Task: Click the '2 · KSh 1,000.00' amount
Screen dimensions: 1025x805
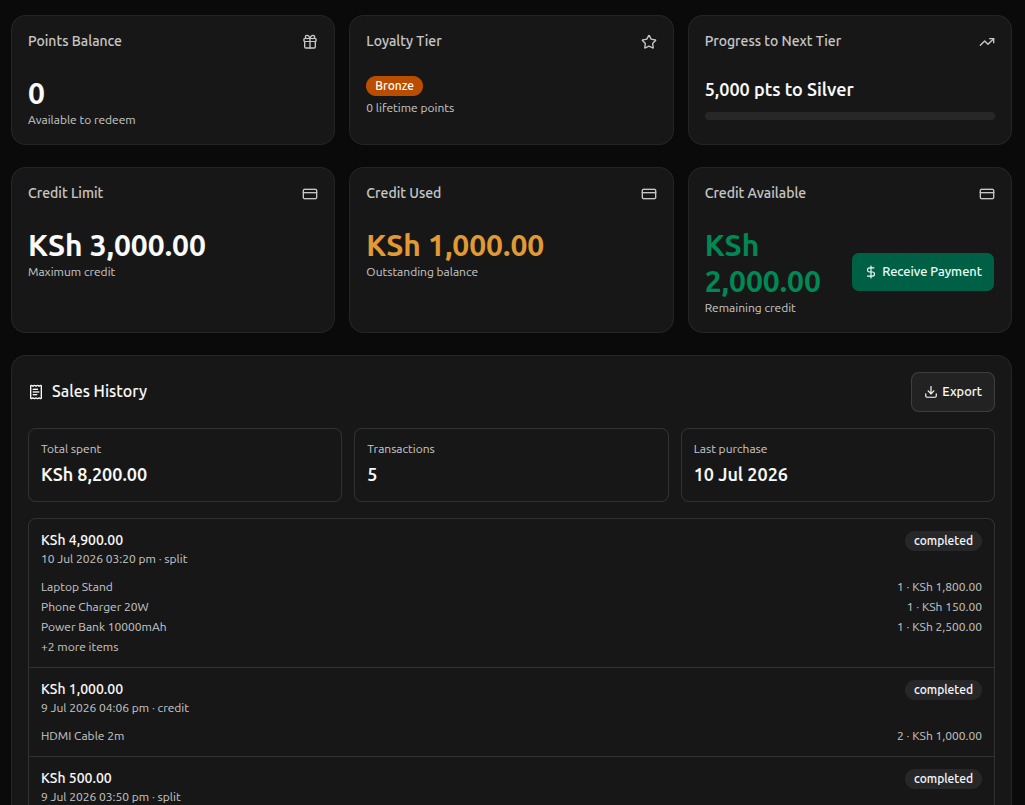Action: (939, 736)
